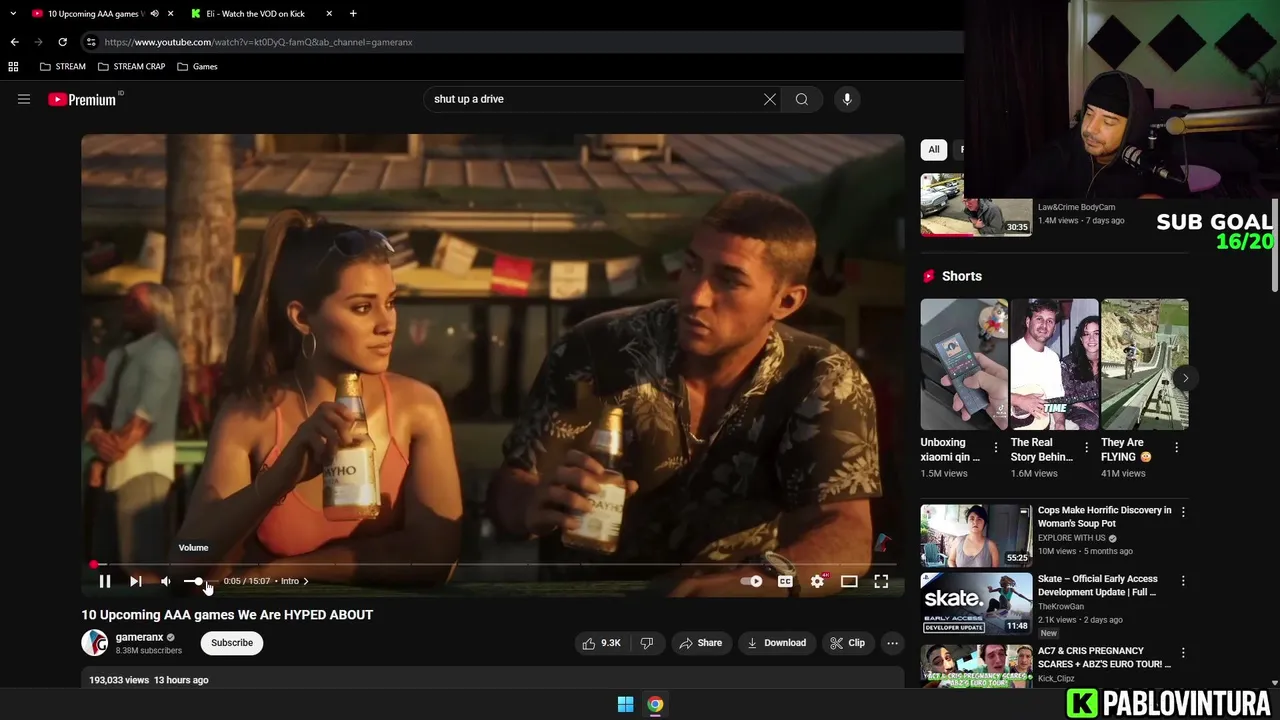Skip to next video in player

point(136,581)
